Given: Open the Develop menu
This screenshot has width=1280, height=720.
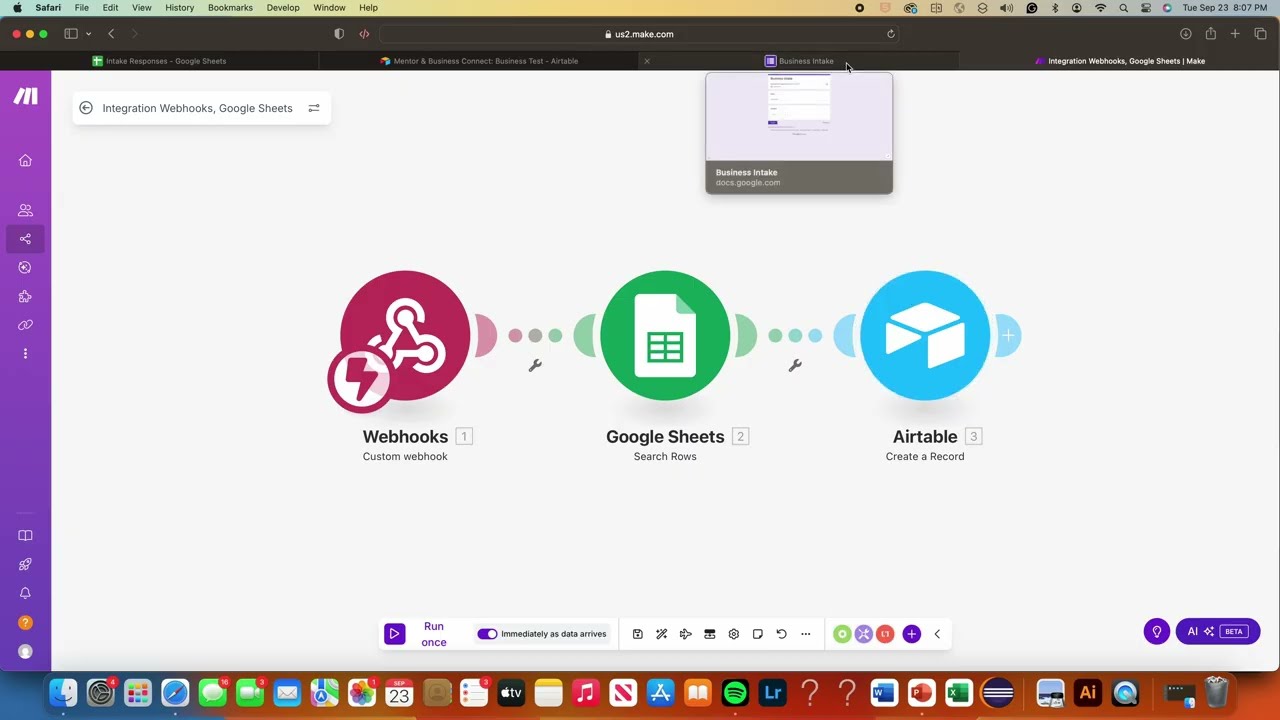Looking at the screenshot, I should point(283,8).
